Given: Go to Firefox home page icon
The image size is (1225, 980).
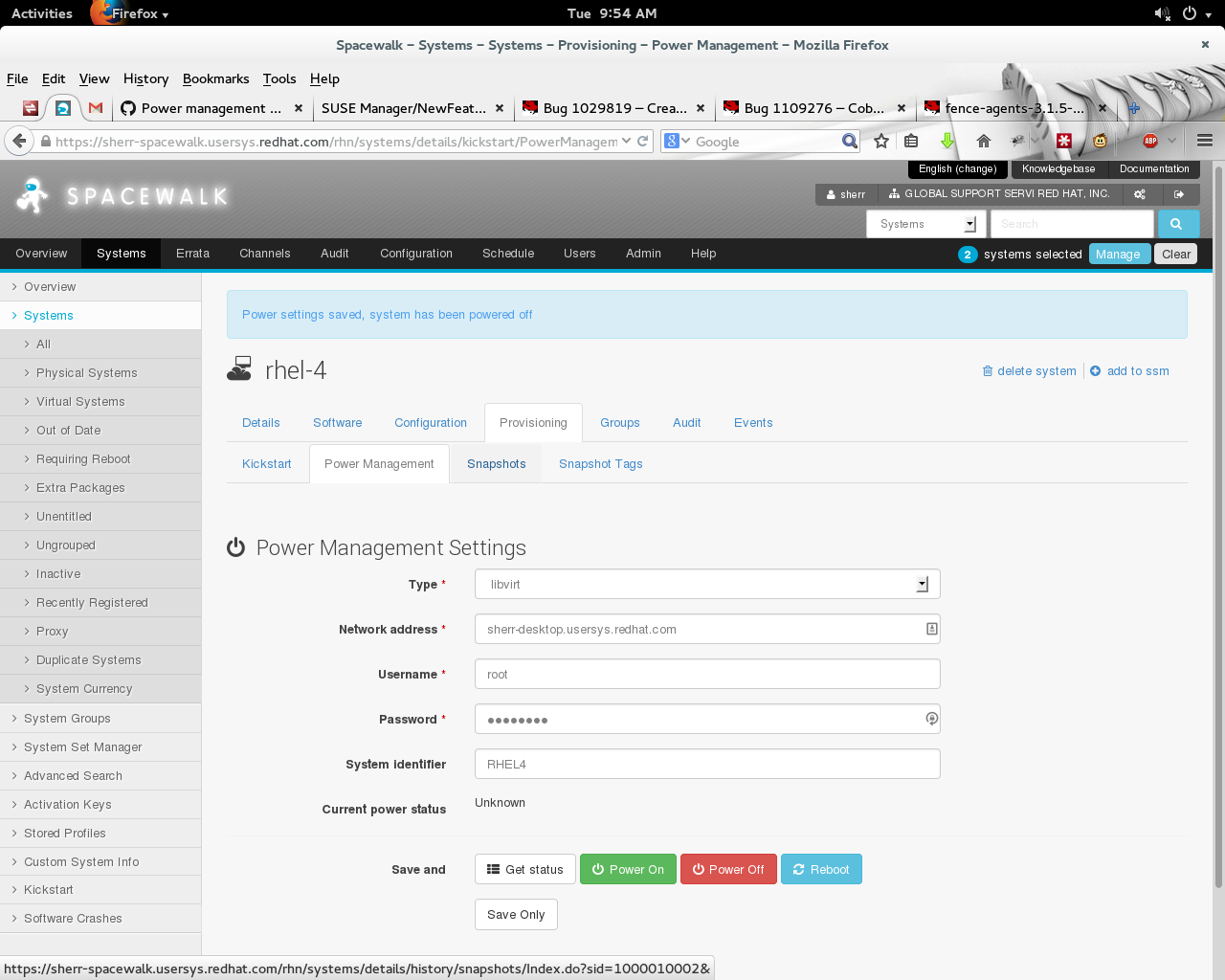Looking at the screenshot, I should (x=983, y=141).
